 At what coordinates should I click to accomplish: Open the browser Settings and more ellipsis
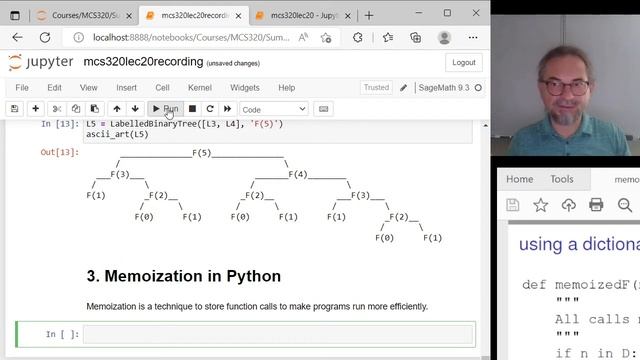click(x=473, y=38)
